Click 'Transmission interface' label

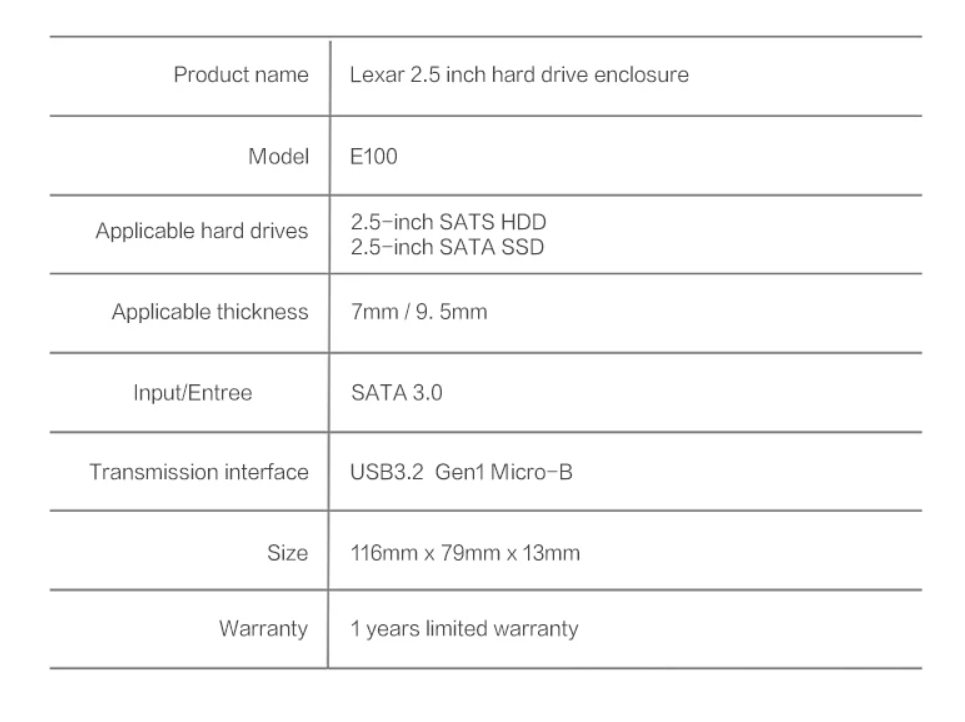pyautogui.click(x=199, y=472)
